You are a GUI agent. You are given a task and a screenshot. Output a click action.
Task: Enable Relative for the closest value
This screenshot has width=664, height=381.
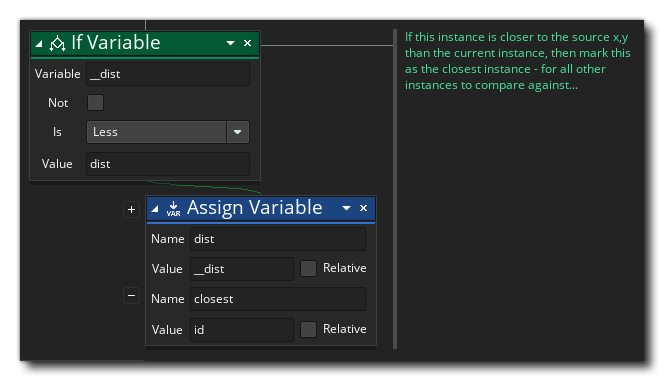pos(308,329)
